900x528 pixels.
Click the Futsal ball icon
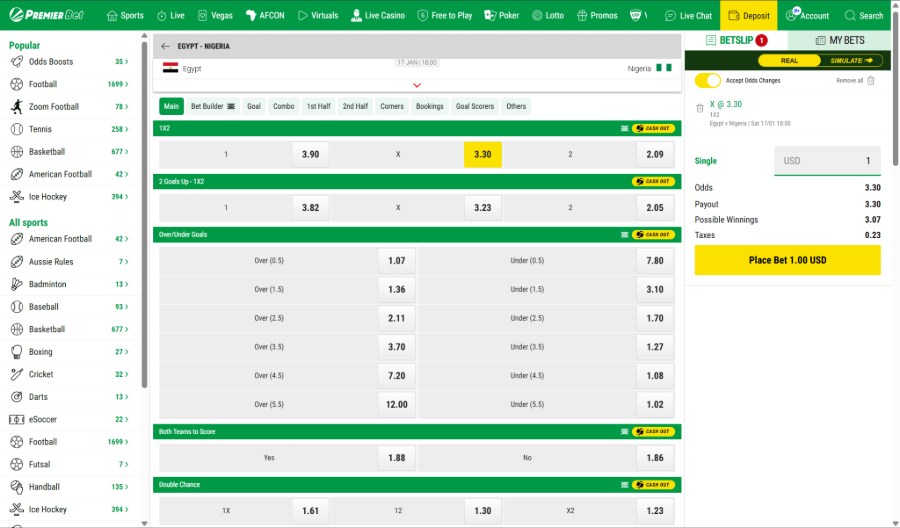[17, 464]
